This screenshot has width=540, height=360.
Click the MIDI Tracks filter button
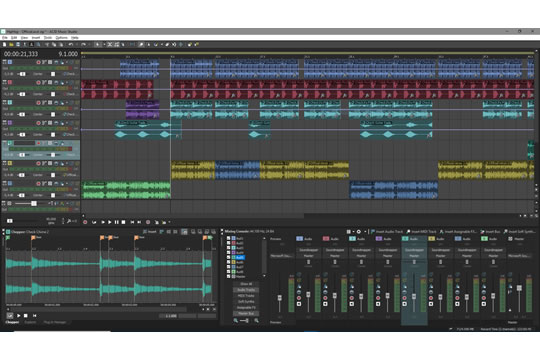(246, 296)
